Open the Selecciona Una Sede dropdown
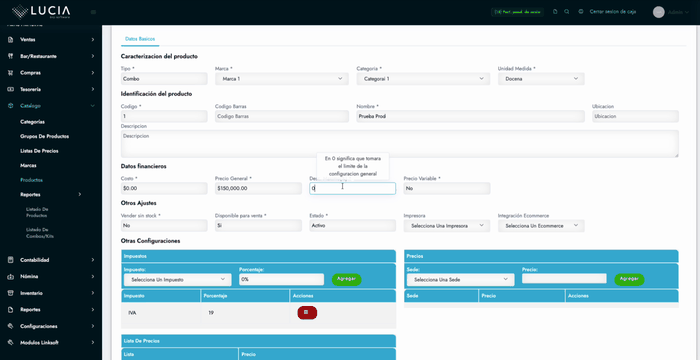 pyautogui.click(x=460, y=280)
